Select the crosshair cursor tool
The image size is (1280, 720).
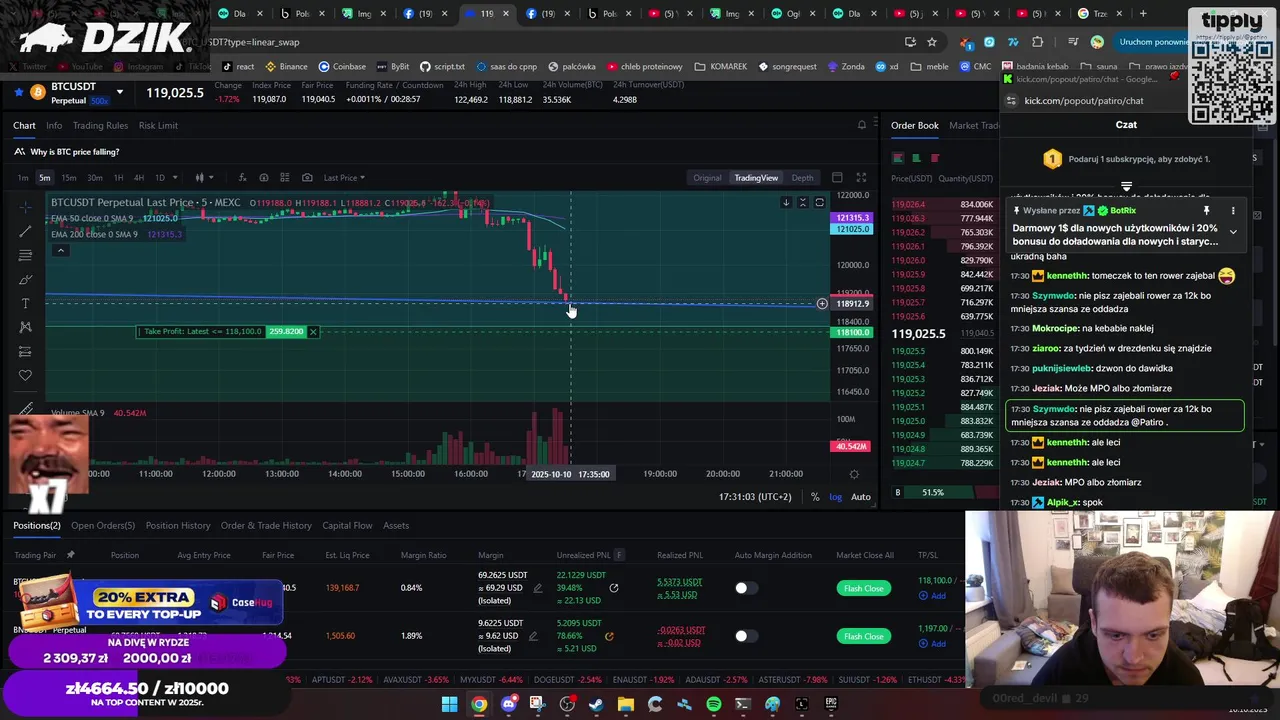[25, 207]
